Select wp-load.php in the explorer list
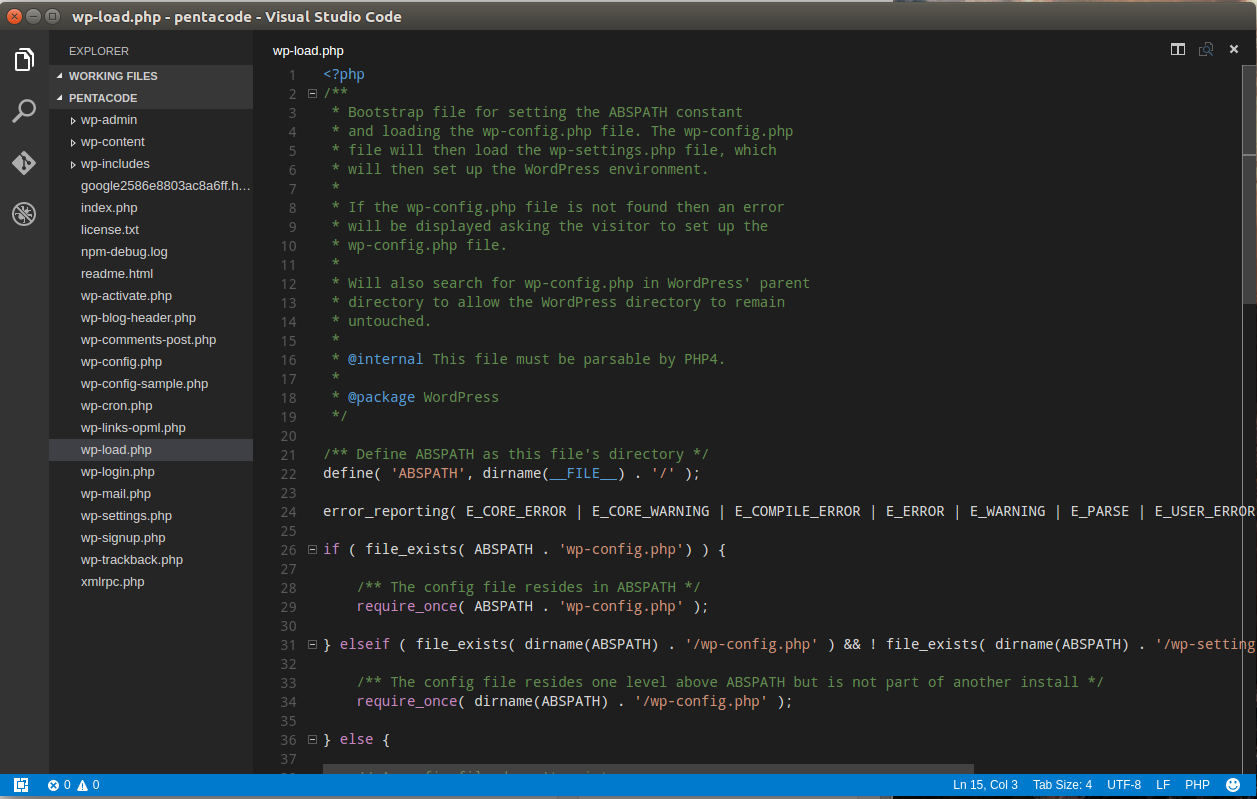 point(151,450)
